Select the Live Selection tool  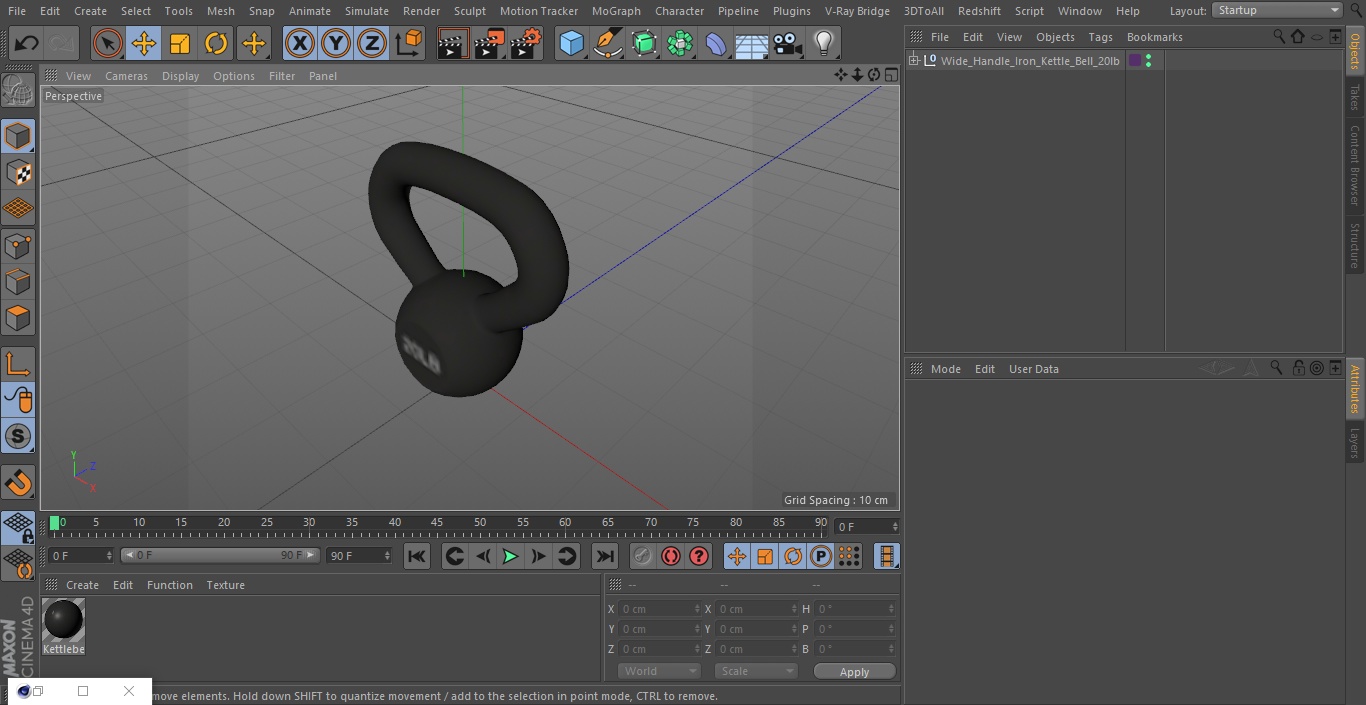click(x=107, y=43)
